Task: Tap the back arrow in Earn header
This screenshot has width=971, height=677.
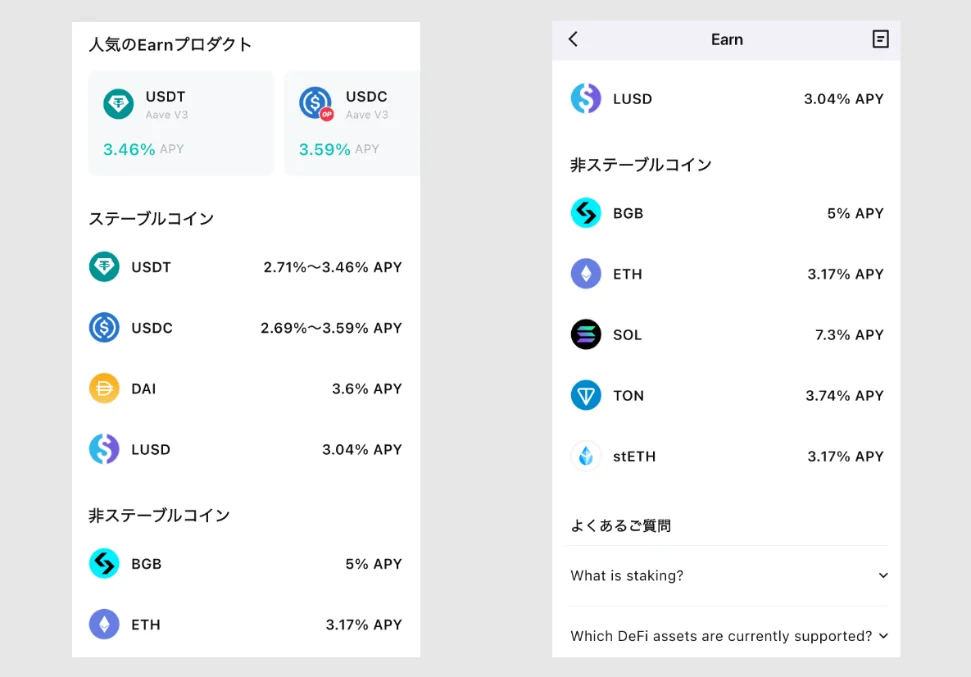Action: (573, 39)
